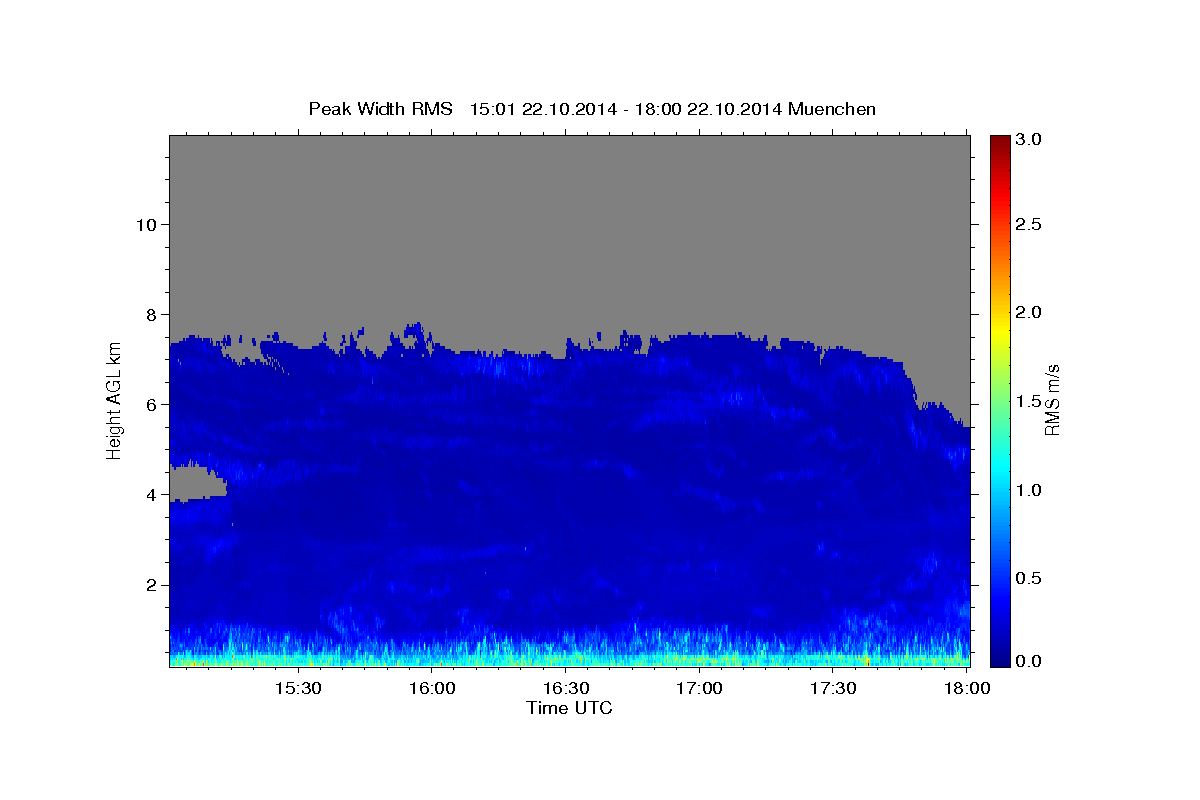This screenshot has height=800, width=1200.
Task: Click the 'Time UTC' axis label
Action: (x=569, y=708)
